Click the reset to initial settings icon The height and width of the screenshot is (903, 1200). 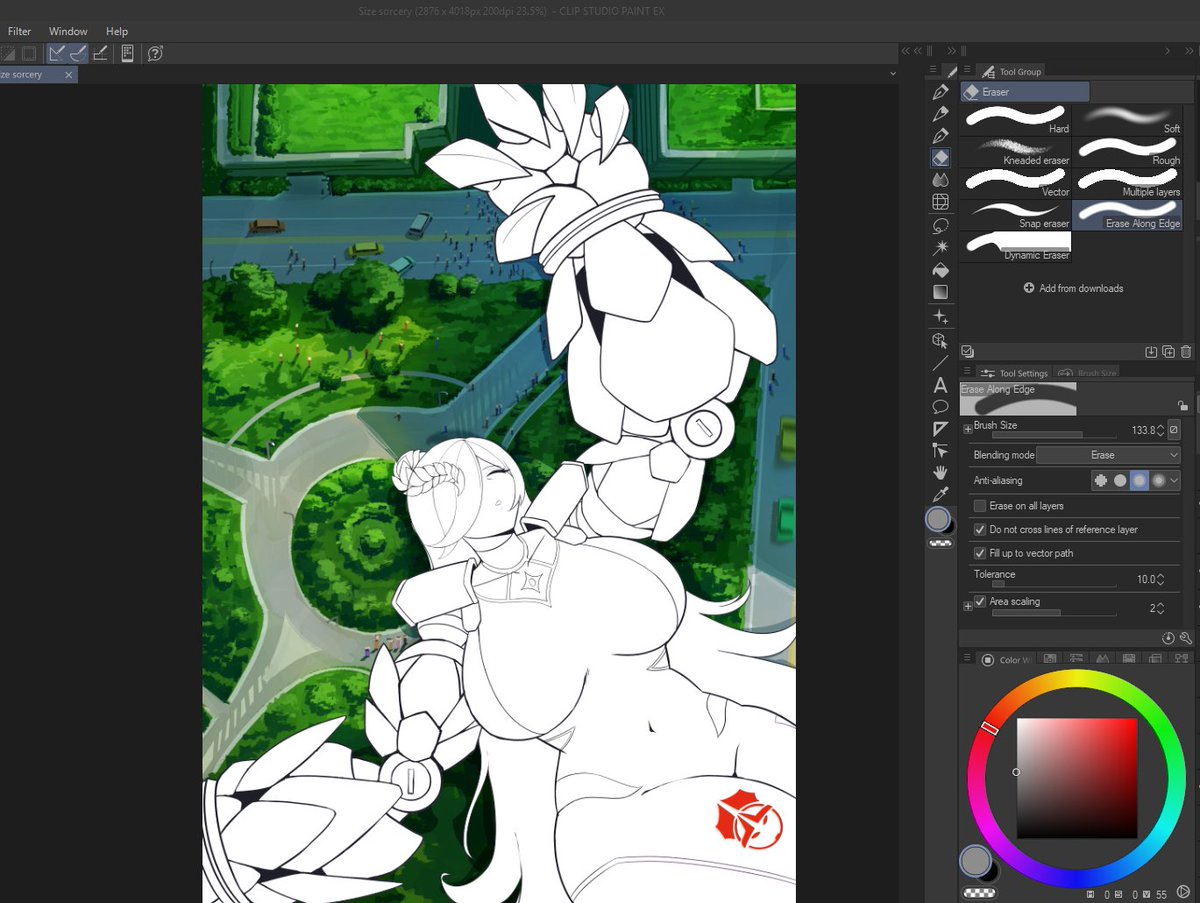(1168, 638)
